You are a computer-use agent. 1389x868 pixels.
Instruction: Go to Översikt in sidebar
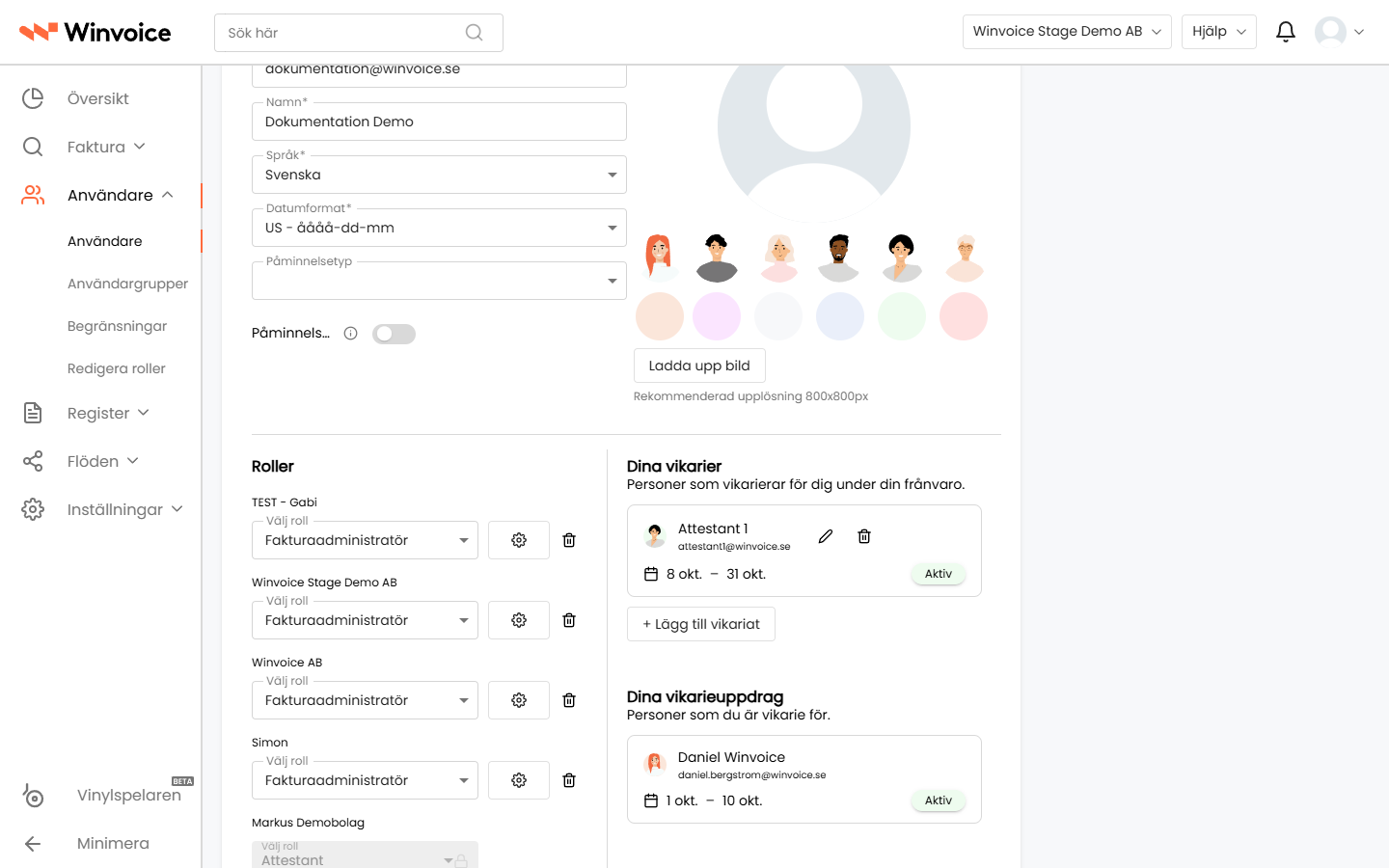(100, 98)
